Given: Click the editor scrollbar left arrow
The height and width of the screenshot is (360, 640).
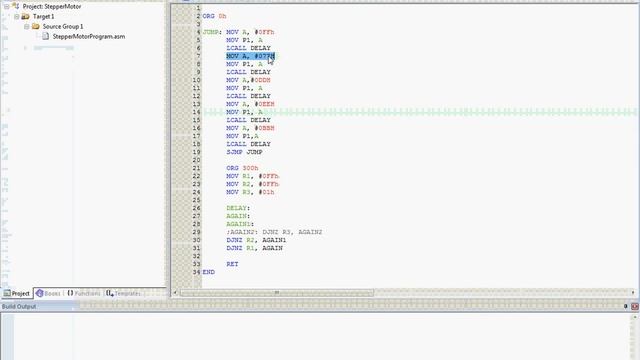Looking at the screenshot, I should 175,293.
